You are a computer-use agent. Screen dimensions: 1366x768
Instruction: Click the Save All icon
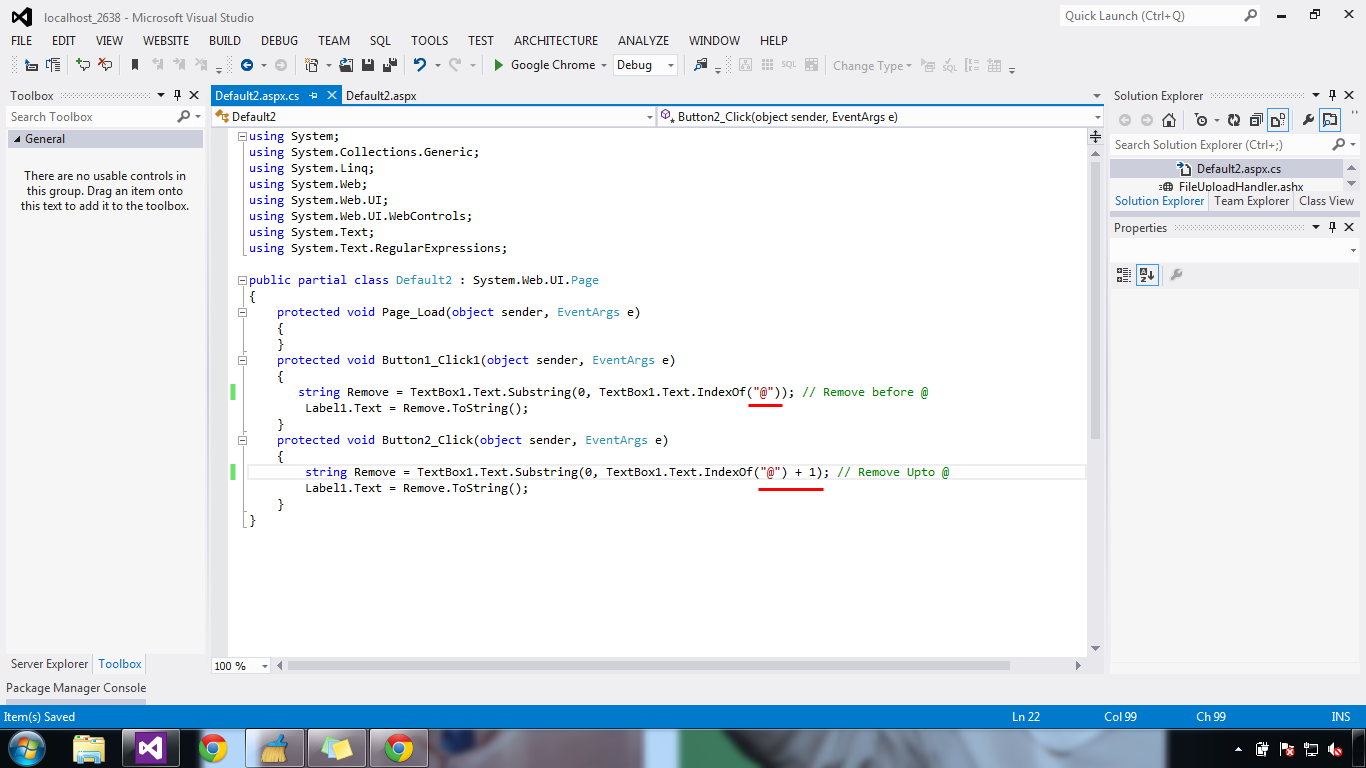(388, 65)
